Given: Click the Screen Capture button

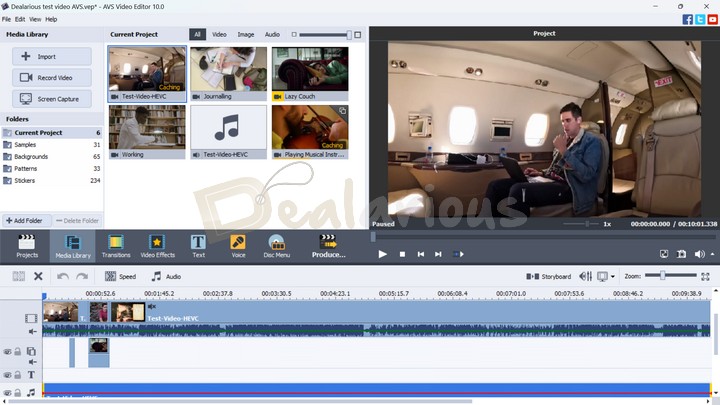Looking at the screenshot, I should click(x=52, y=99).
